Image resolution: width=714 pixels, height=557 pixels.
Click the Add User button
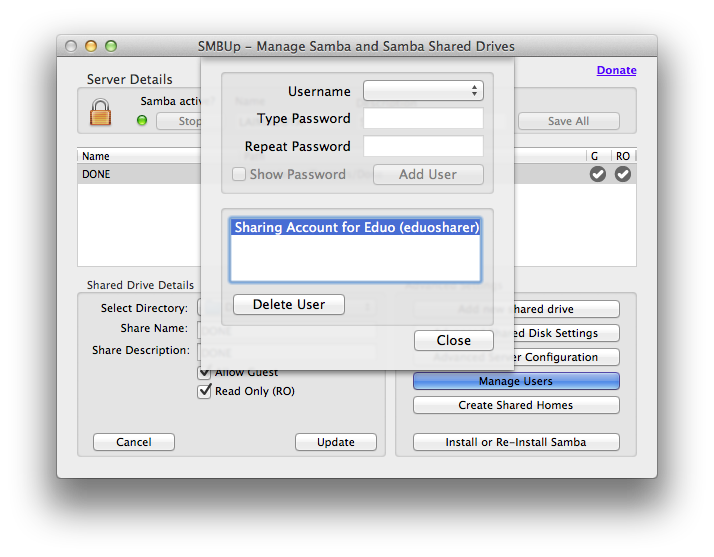(428, 174)
